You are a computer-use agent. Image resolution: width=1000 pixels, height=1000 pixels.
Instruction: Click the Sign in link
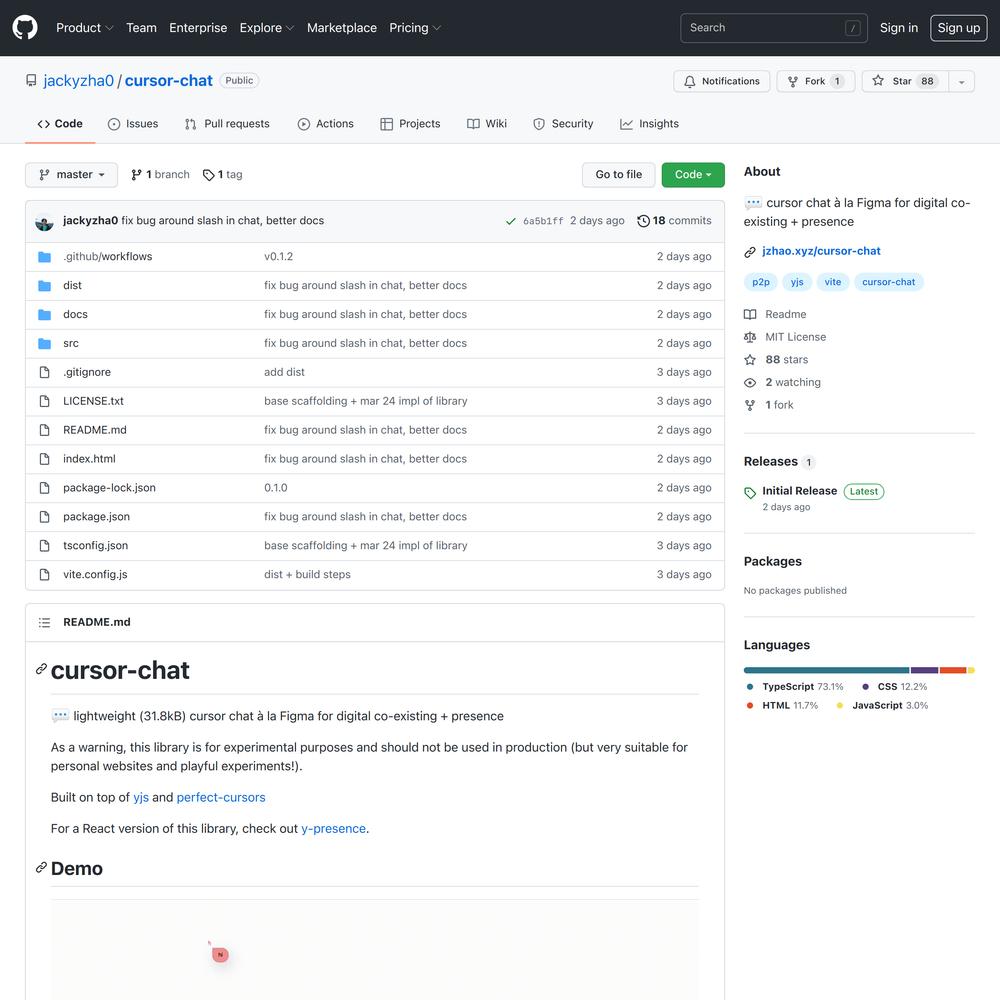(899, 27)
